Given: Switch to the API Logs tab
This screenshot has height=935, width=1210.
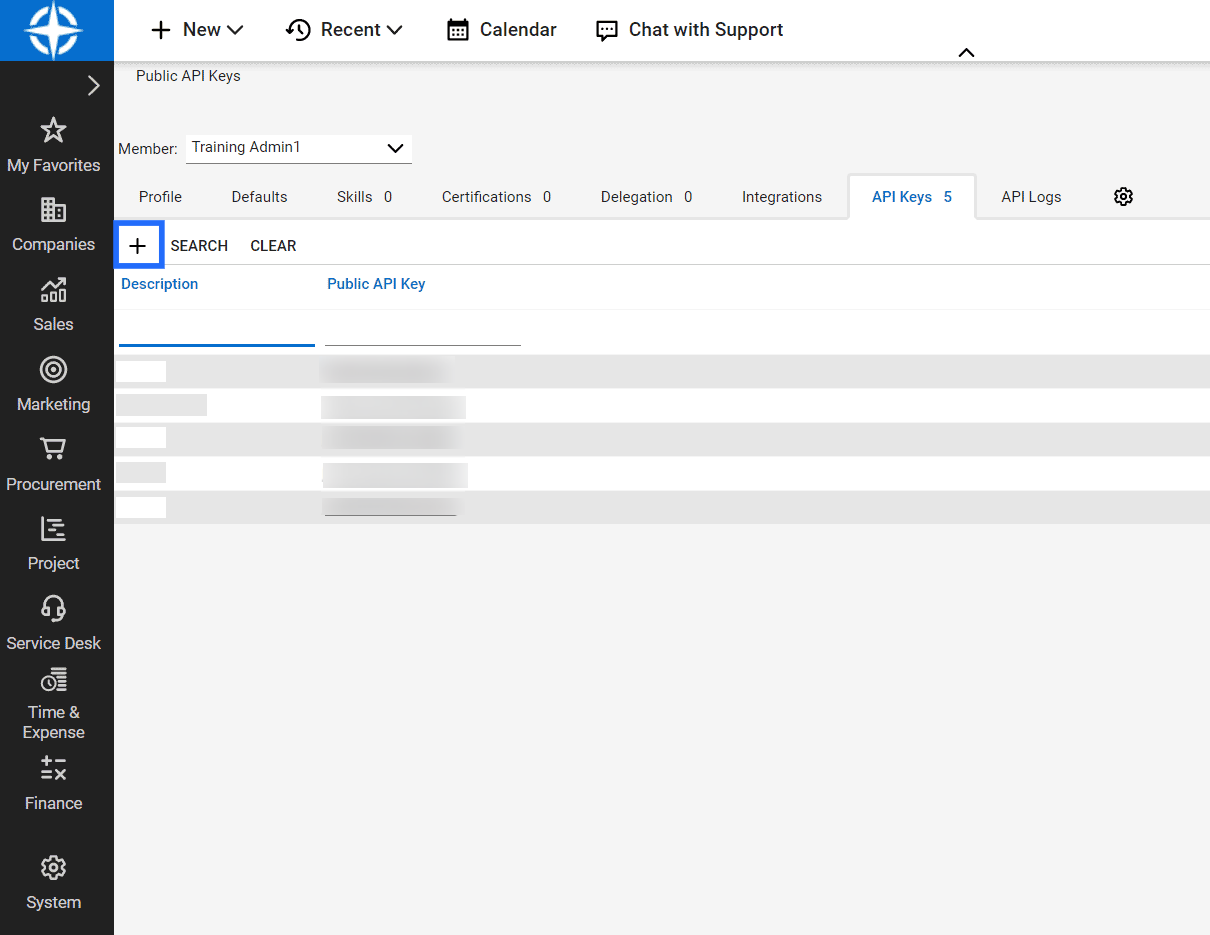Looking at the screenshot, I should click(1030, 197).
